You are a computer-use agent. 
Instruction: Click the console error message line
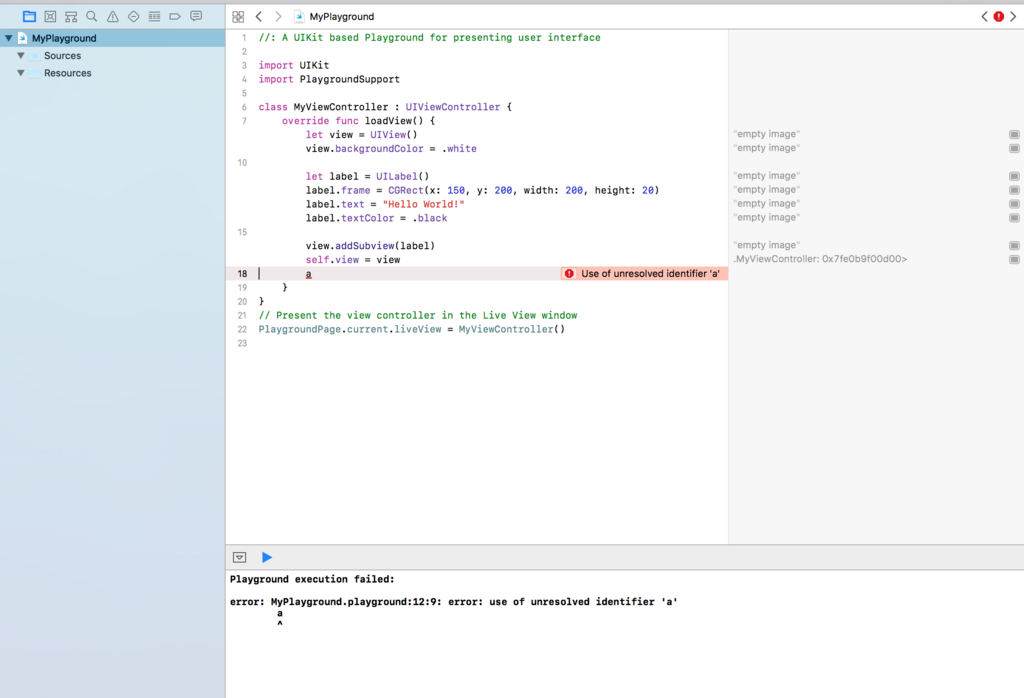click(453, 601)
